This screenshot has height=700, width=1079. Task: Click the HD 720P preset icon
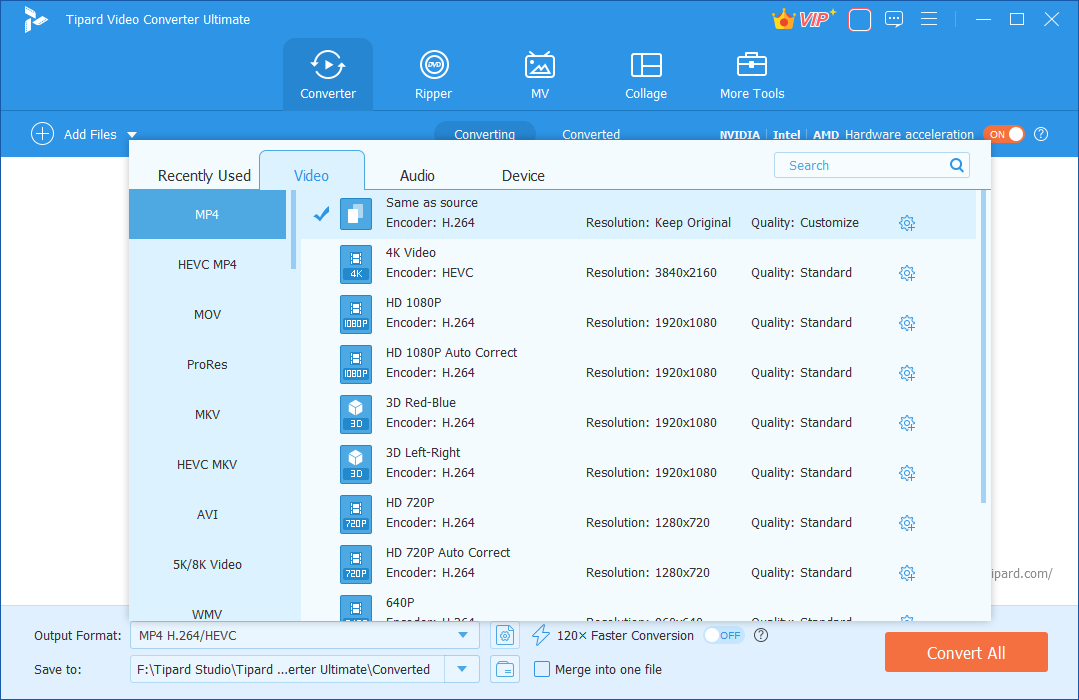(x=356, y=514)
